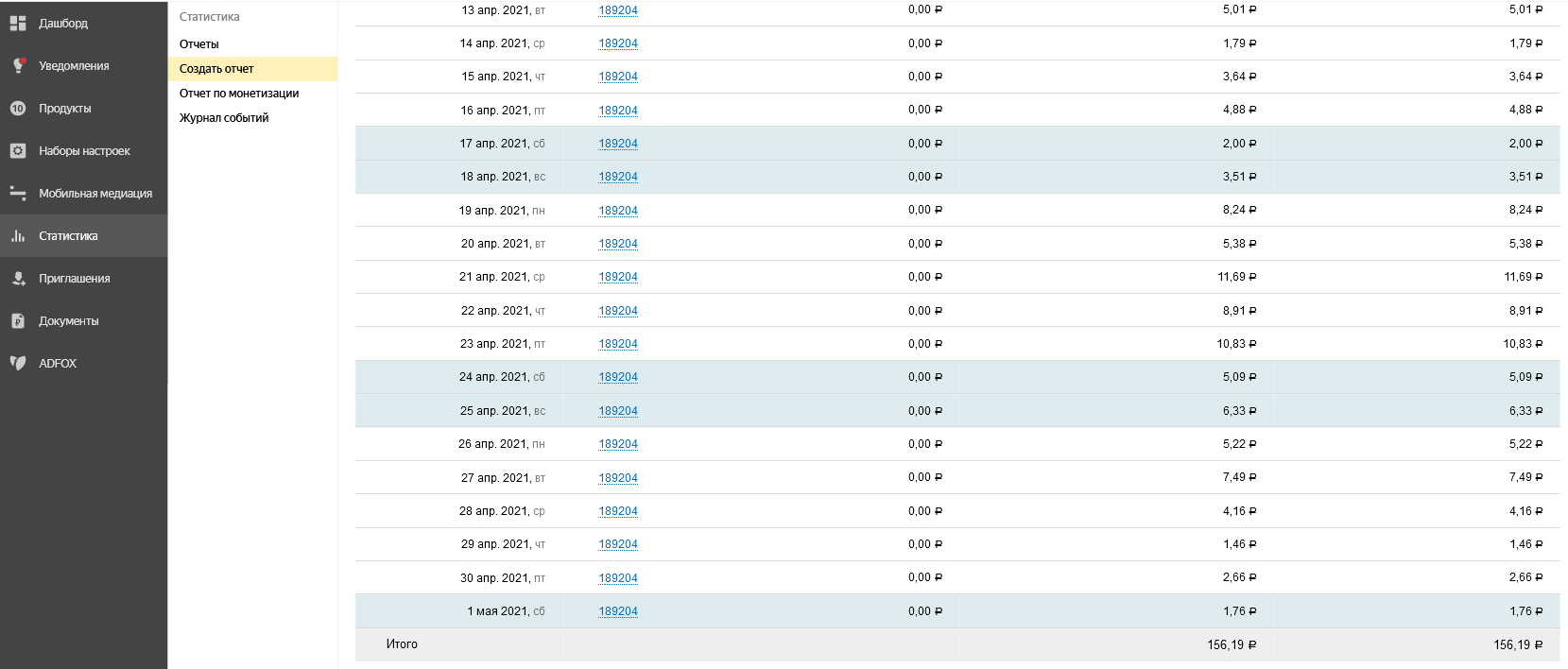Screen dimensions: 1568x669
Task: Open the 189204 link for 1 мая 2021
Action: 618,611
